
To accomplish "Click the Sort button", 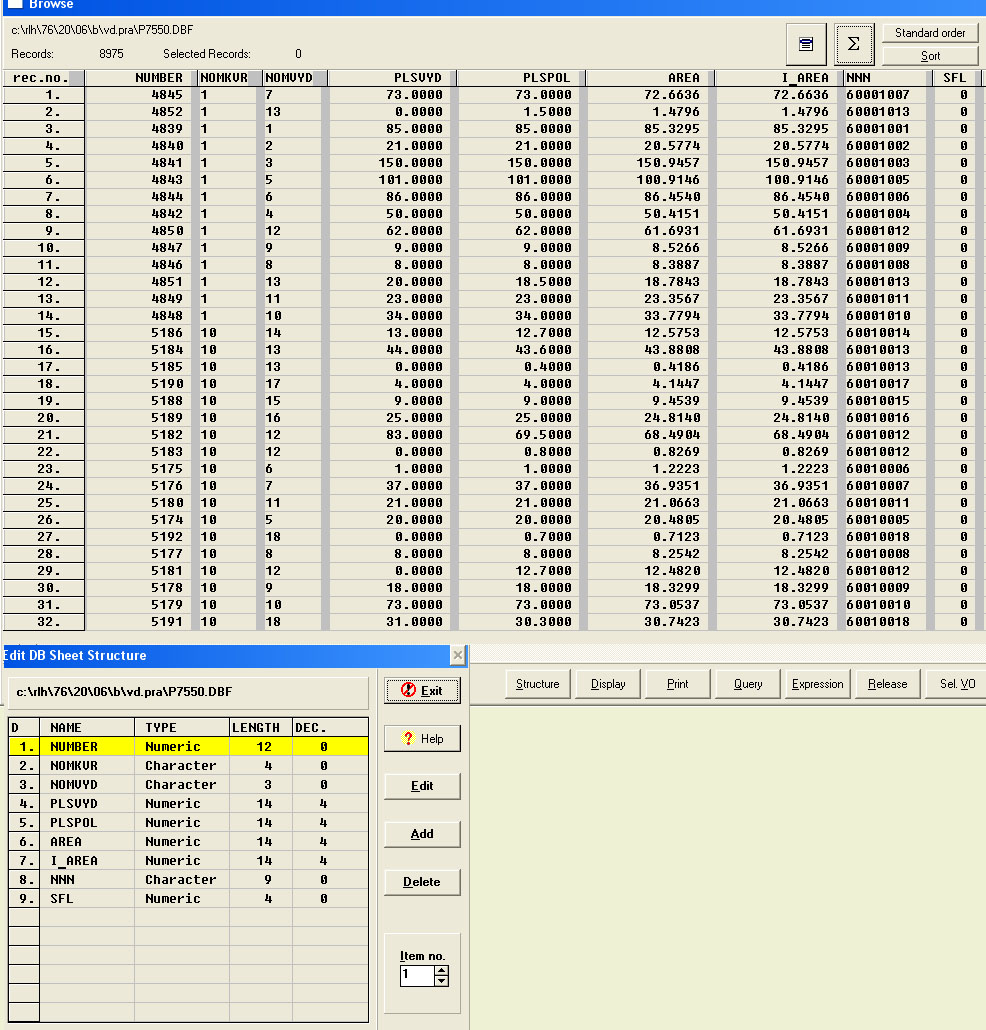I will pos(929,56).
